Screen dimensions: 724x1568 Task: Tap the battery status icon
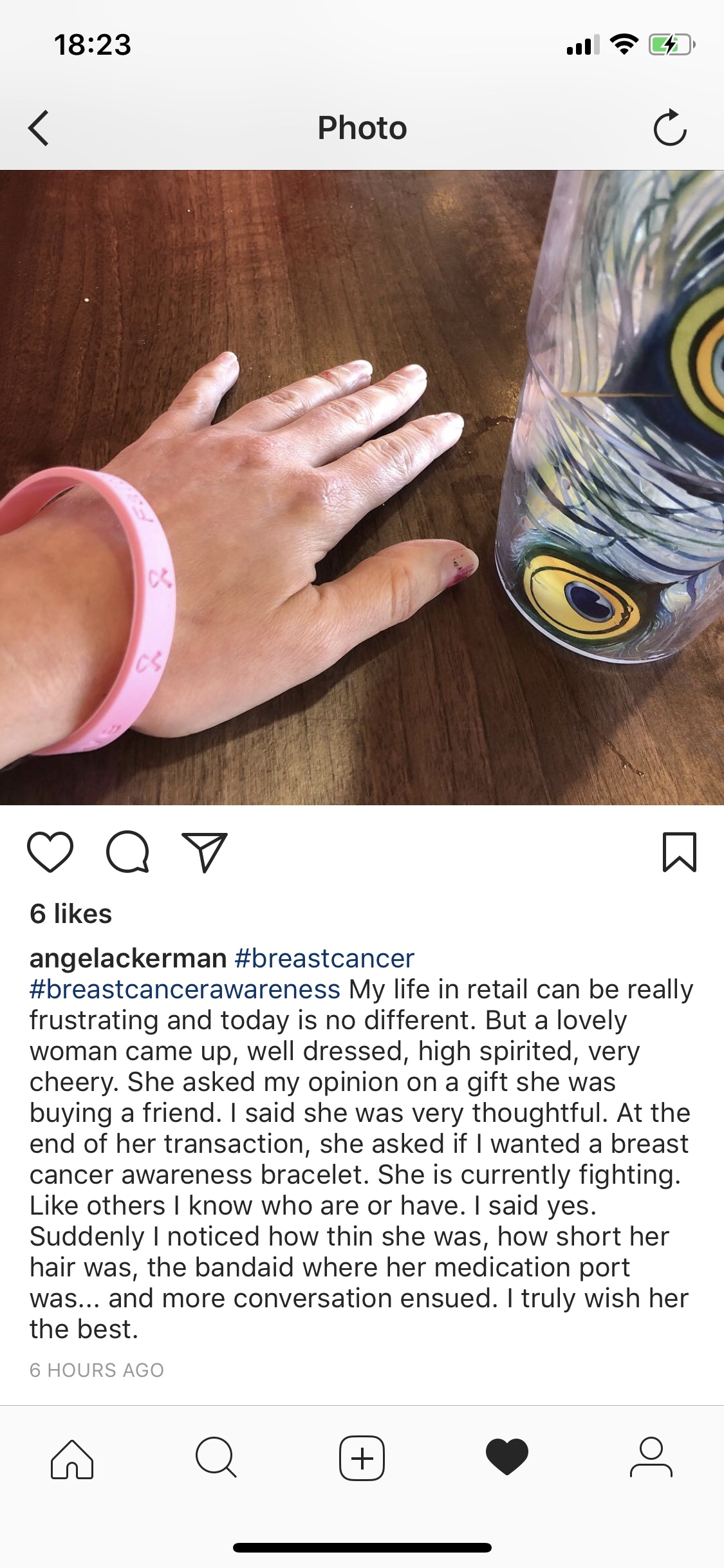click(x=672, y=44)
